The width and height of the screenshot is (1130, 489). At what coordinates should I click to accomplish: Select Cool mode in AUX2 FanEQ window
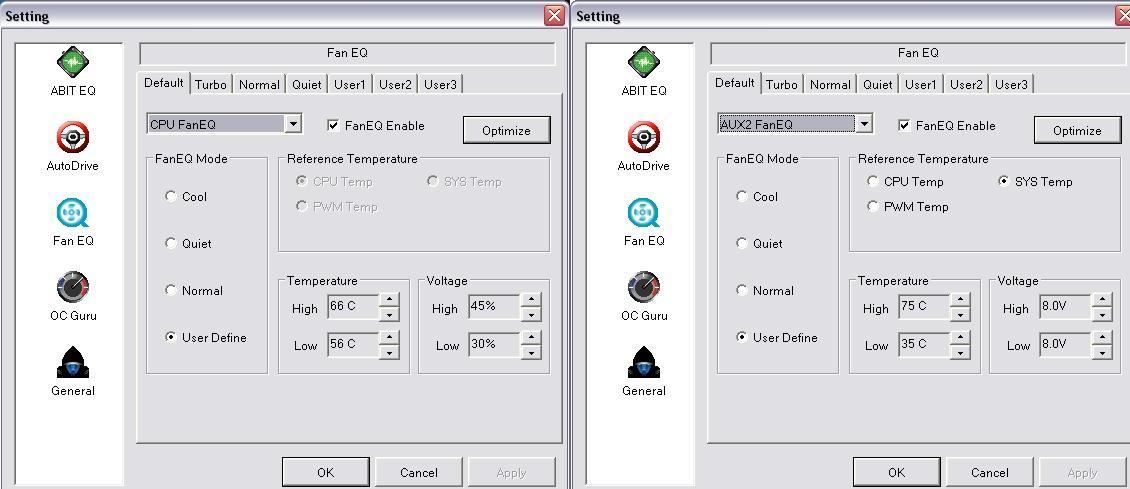coord(742,196)
